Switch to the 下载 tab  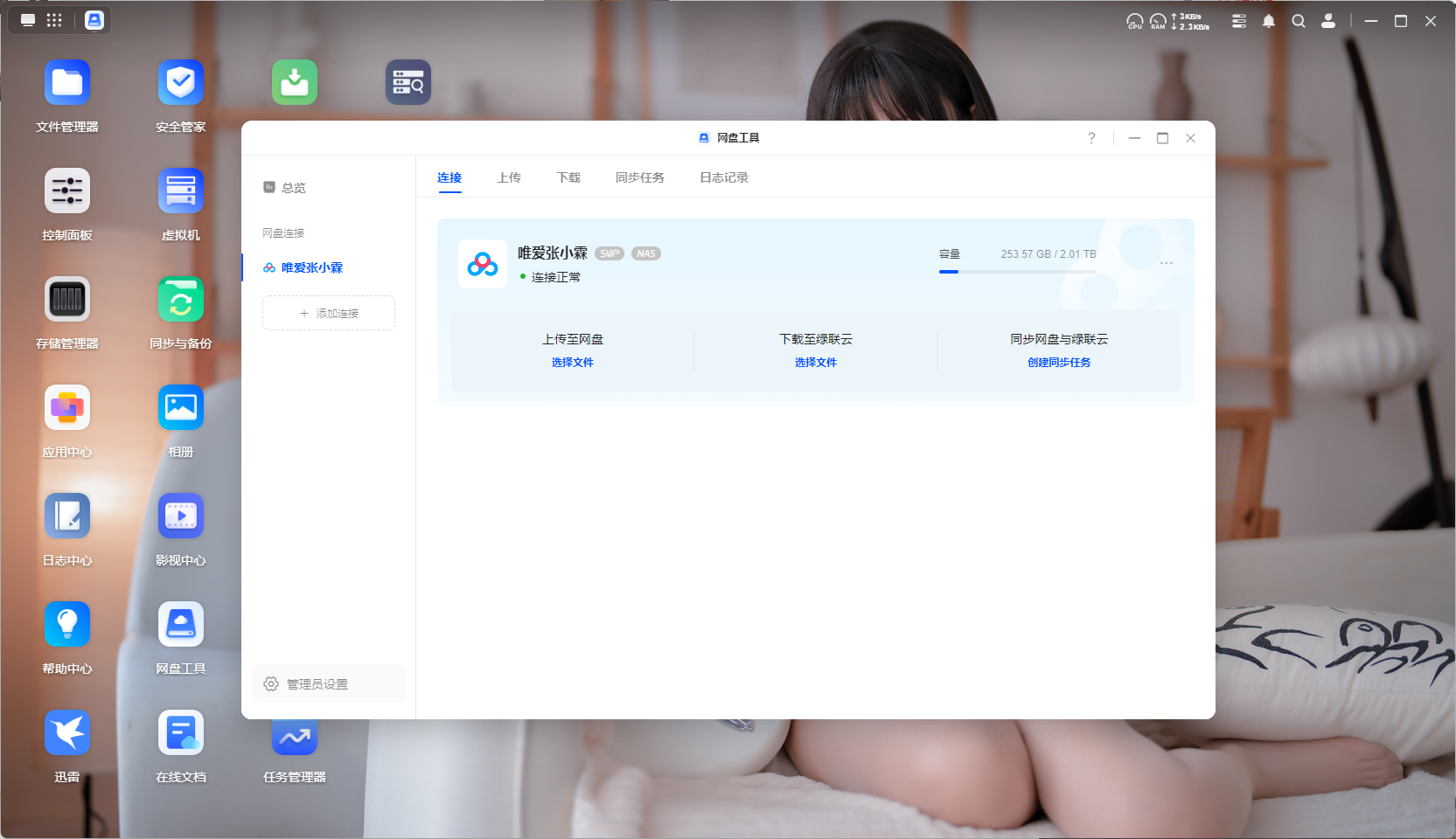568,177
